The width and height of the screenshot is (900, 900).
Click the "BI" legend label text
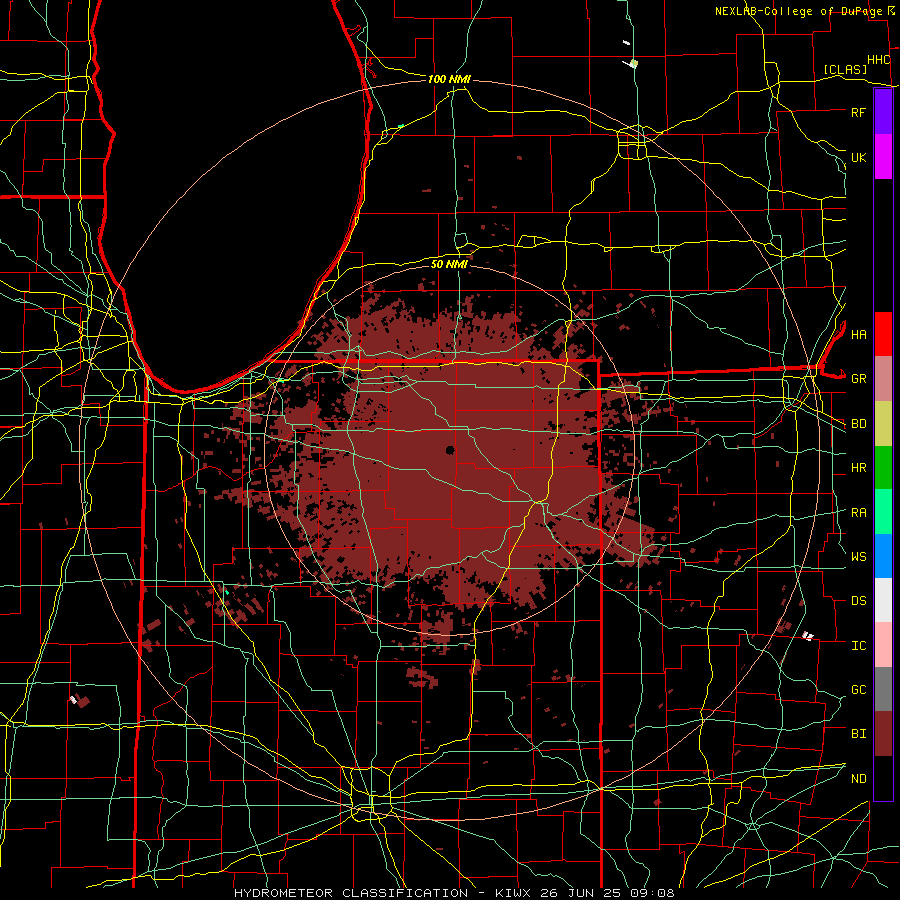click(858, 734)
